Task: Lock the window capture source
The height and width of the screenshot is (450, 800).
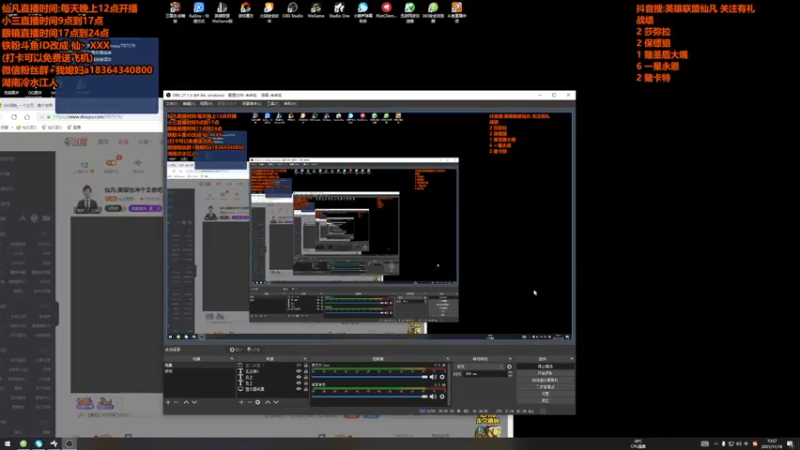Action: click(x=306, y=366)
